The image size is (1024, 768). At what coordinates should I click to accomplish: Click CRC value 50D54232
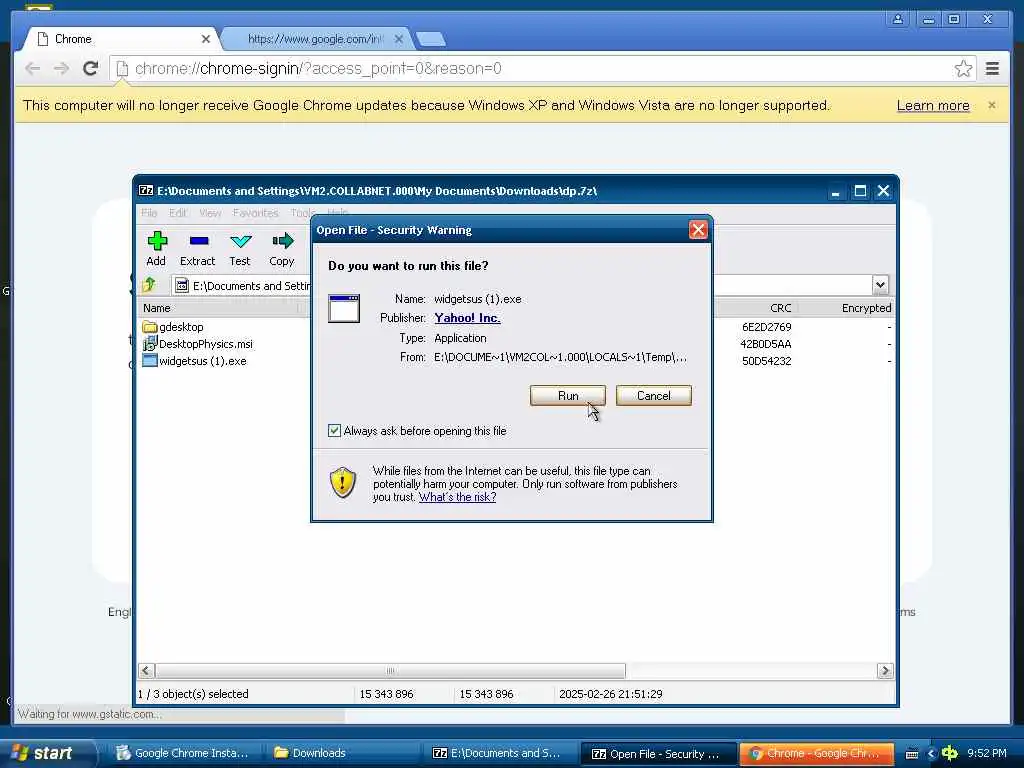click(766, 360)
